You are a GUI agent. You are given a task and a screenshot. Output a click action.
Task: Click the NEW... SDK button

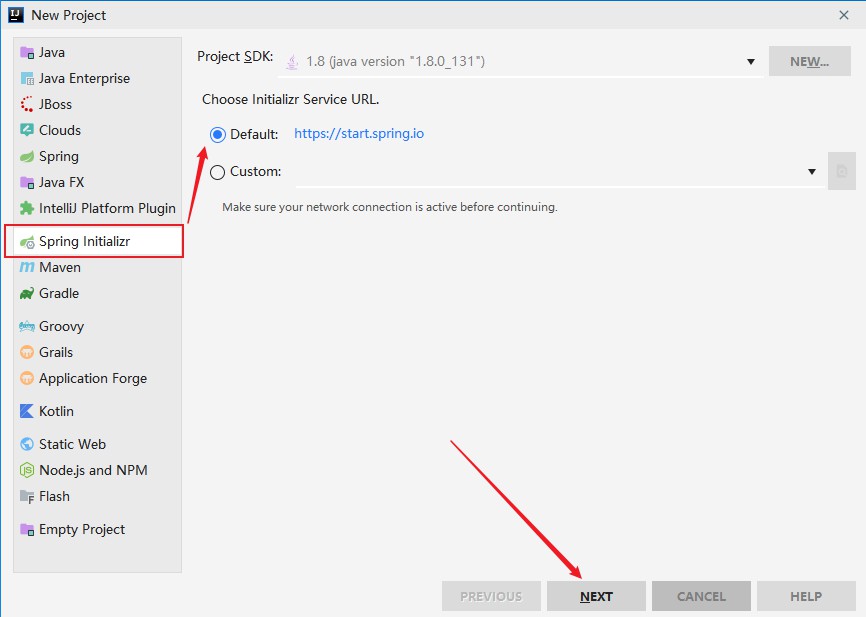810,61
